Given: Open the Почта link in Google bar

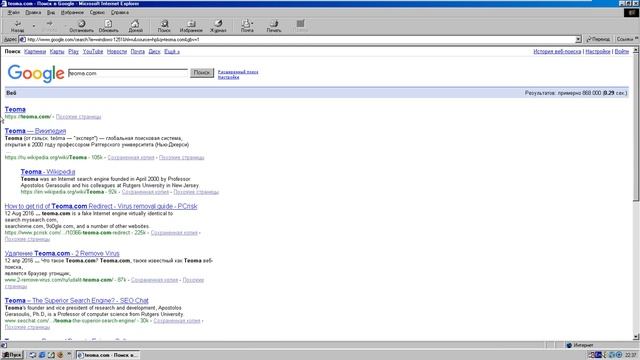Looking at the screenshot, I should 138,51.
